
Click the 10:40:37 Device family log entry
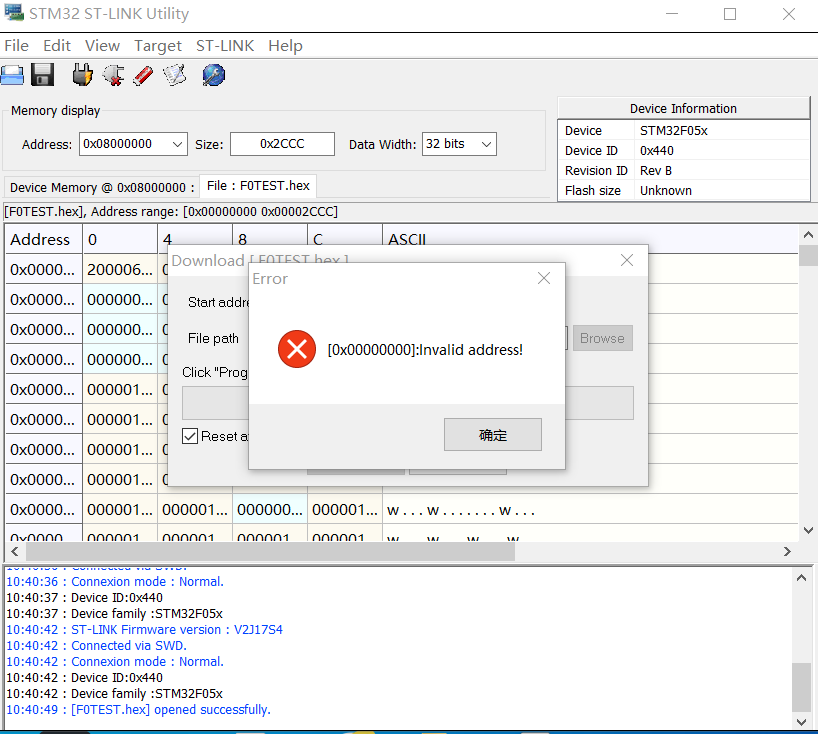tap(114, 613)
